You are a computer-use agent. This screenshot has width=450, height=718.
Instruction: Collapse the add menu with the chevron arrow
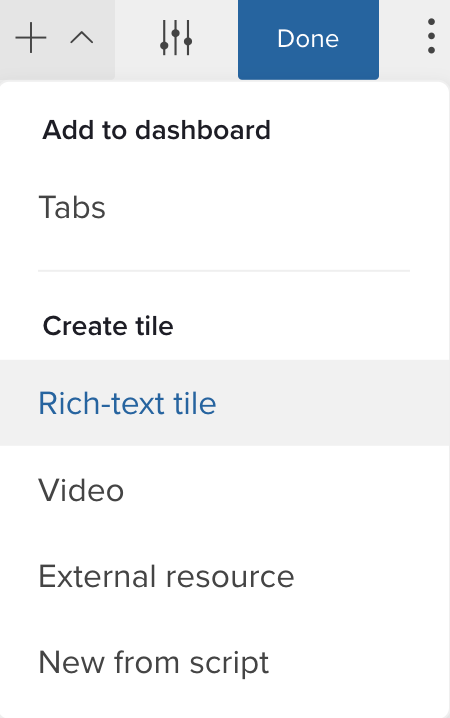(x=82, y=38)
